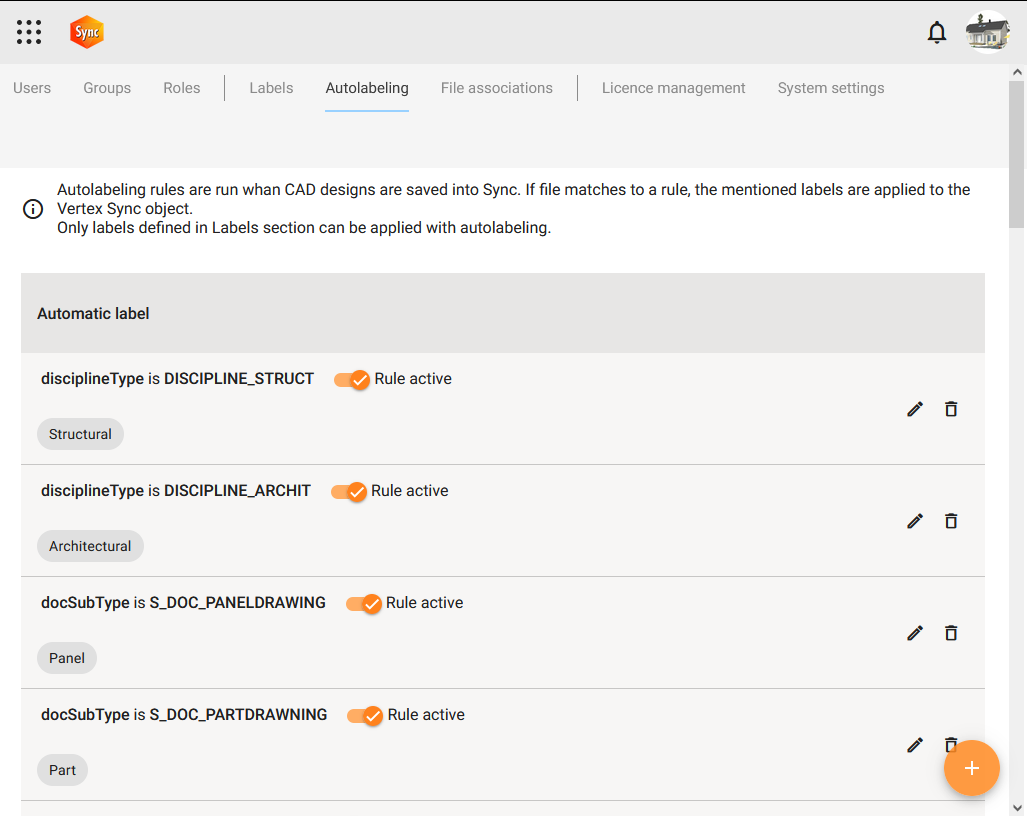Edit the S_DOC_PARTDRAWNING rule
This screenshot has height=816, width=1027.
tap(915, 745)
